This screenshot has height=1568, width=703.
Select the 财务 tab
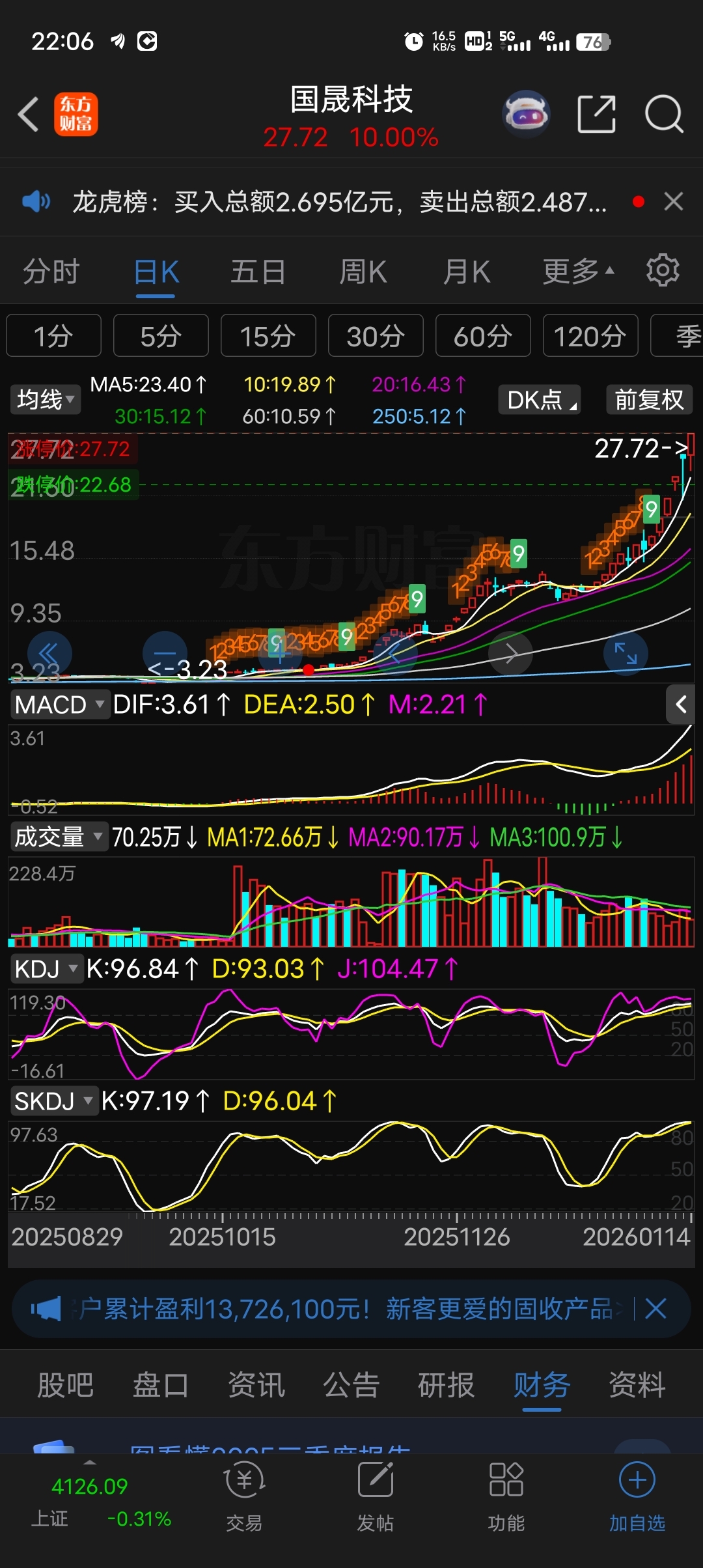coord(542,1385)
